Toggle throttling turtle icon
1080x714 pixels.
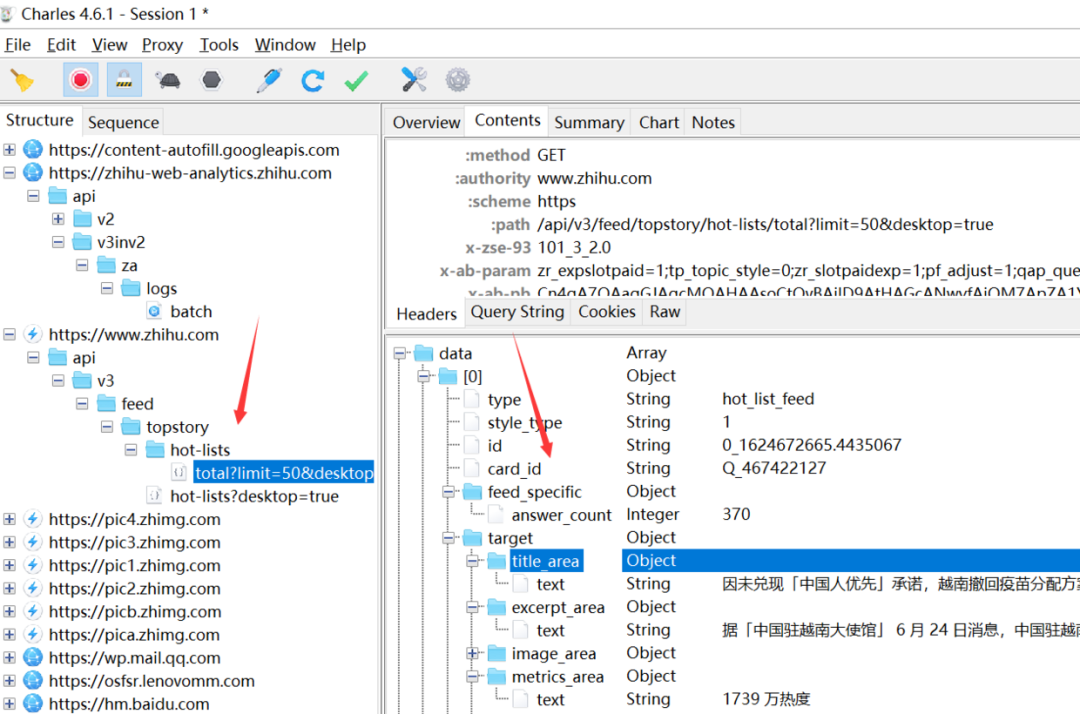[x=168, y=81]
